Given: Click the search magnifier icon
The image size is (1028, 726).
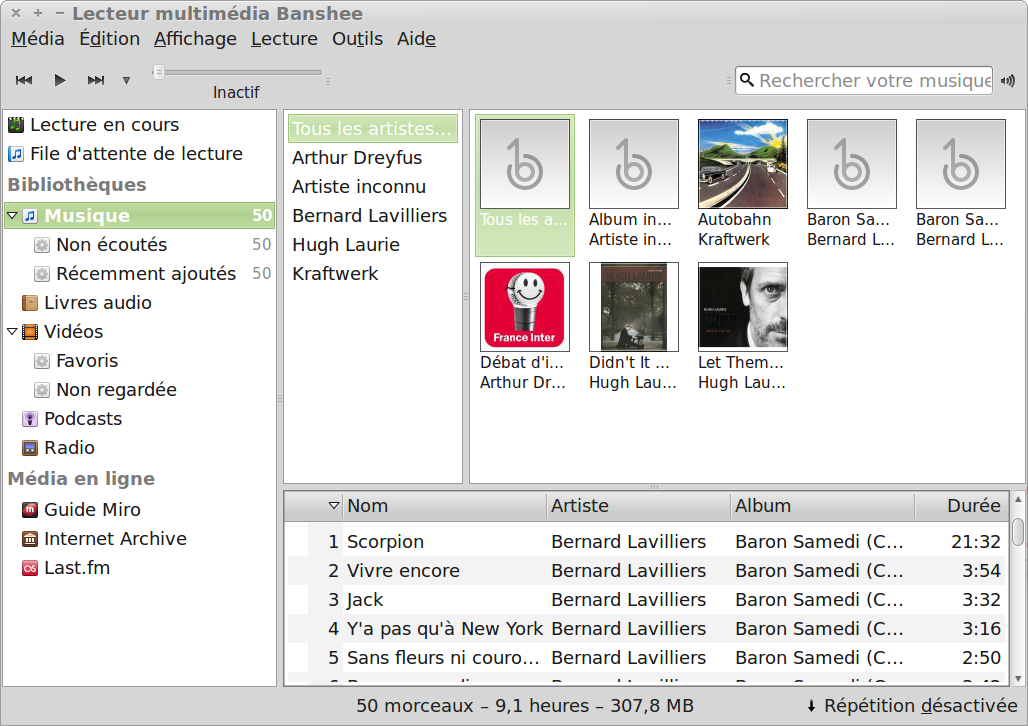Looking at the screenshot, I should click(x=746, y=80).
